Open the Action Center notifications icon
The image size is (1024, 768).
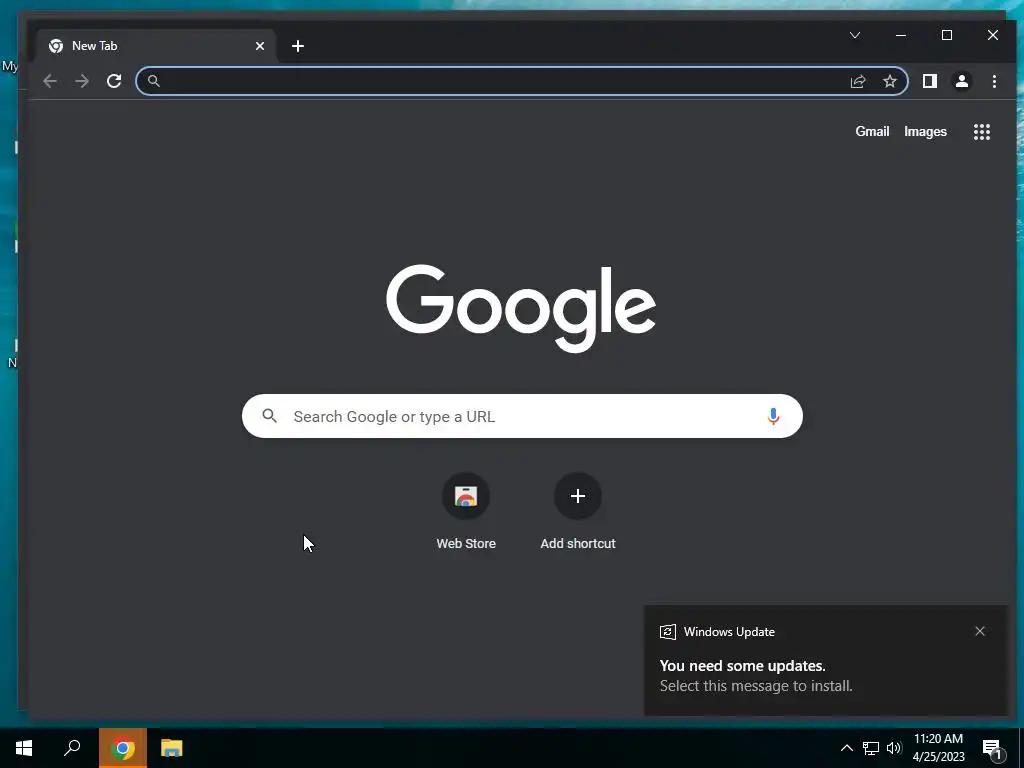[x=993, y=749]
